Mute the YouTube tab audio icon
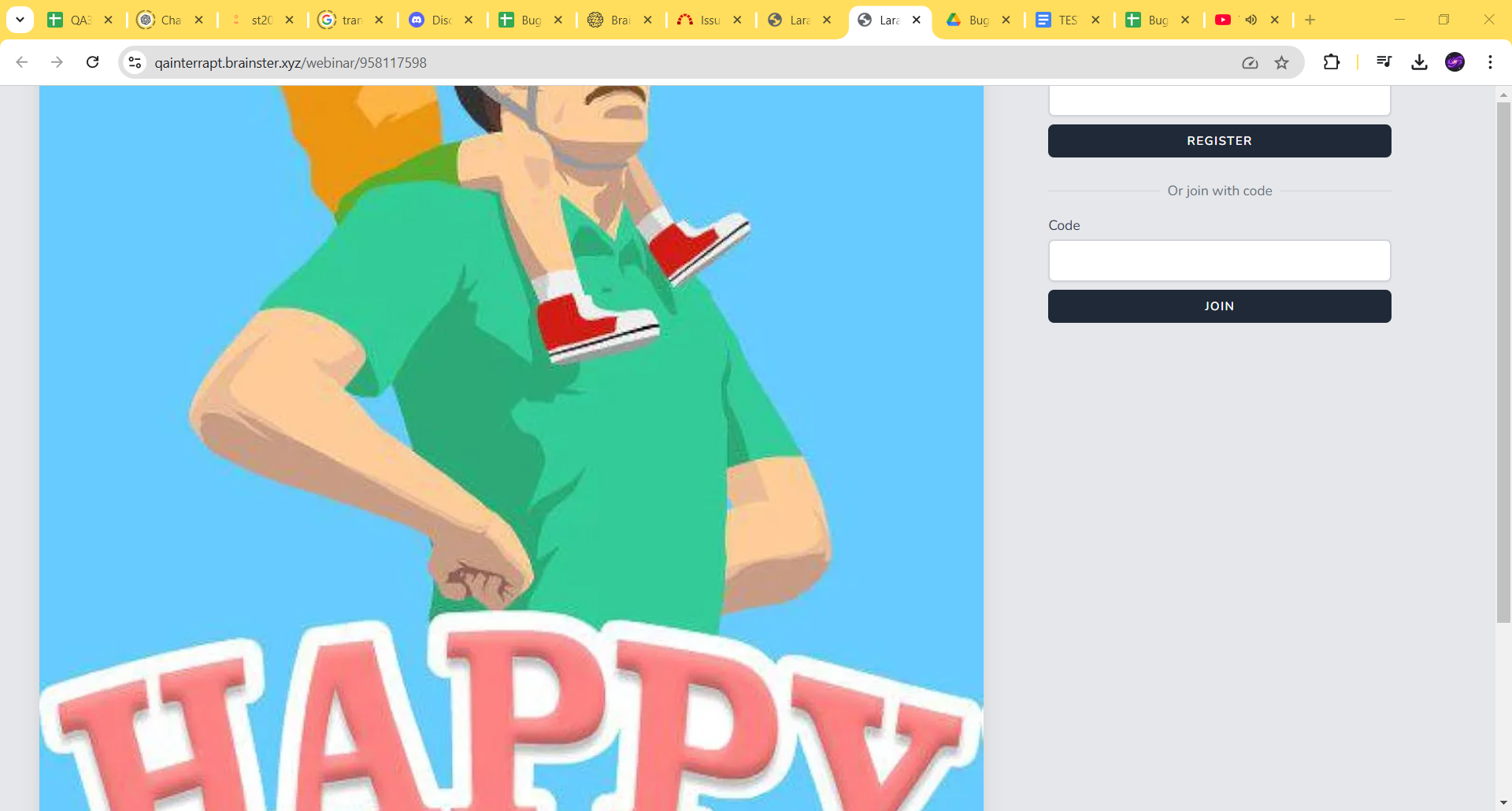 [1251, 20]
